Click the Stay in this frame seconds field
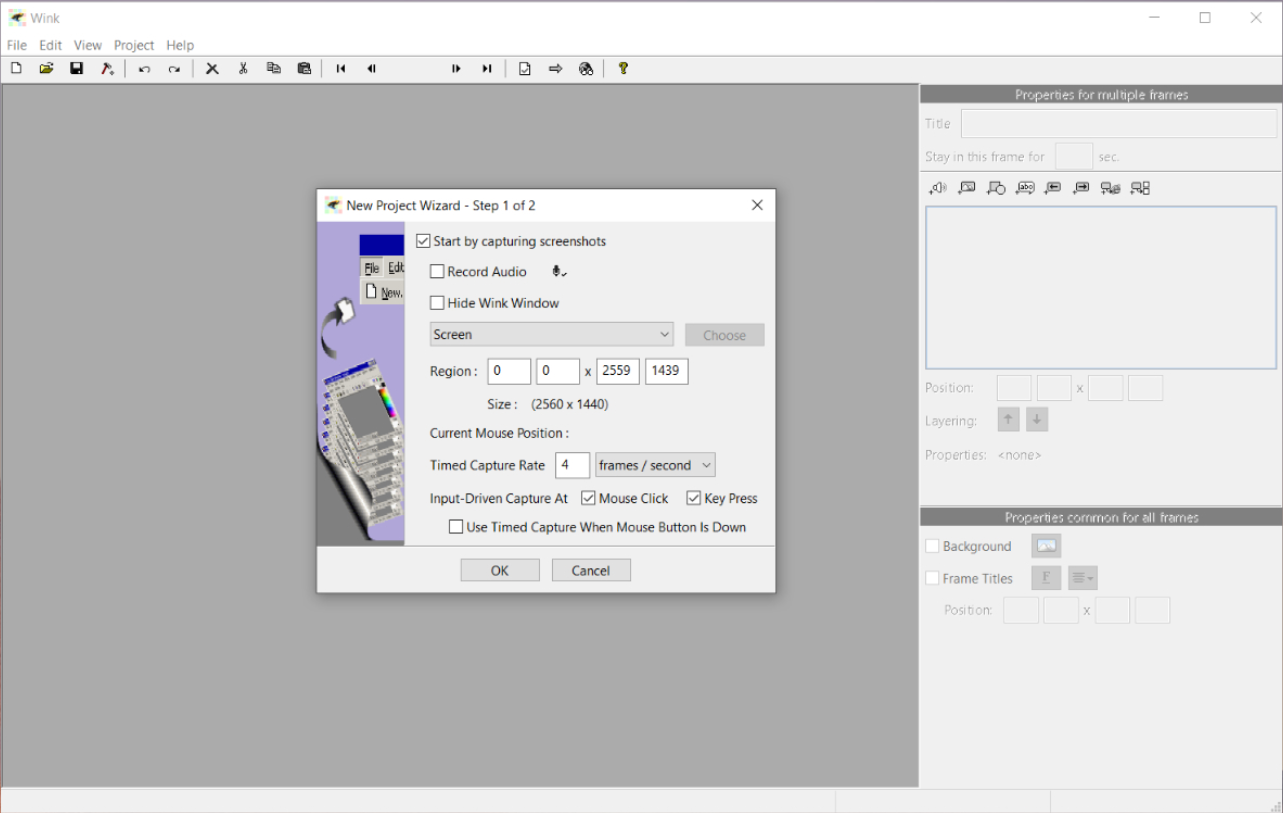The width and height of the screenshot is (1283, 813). 1074,156
